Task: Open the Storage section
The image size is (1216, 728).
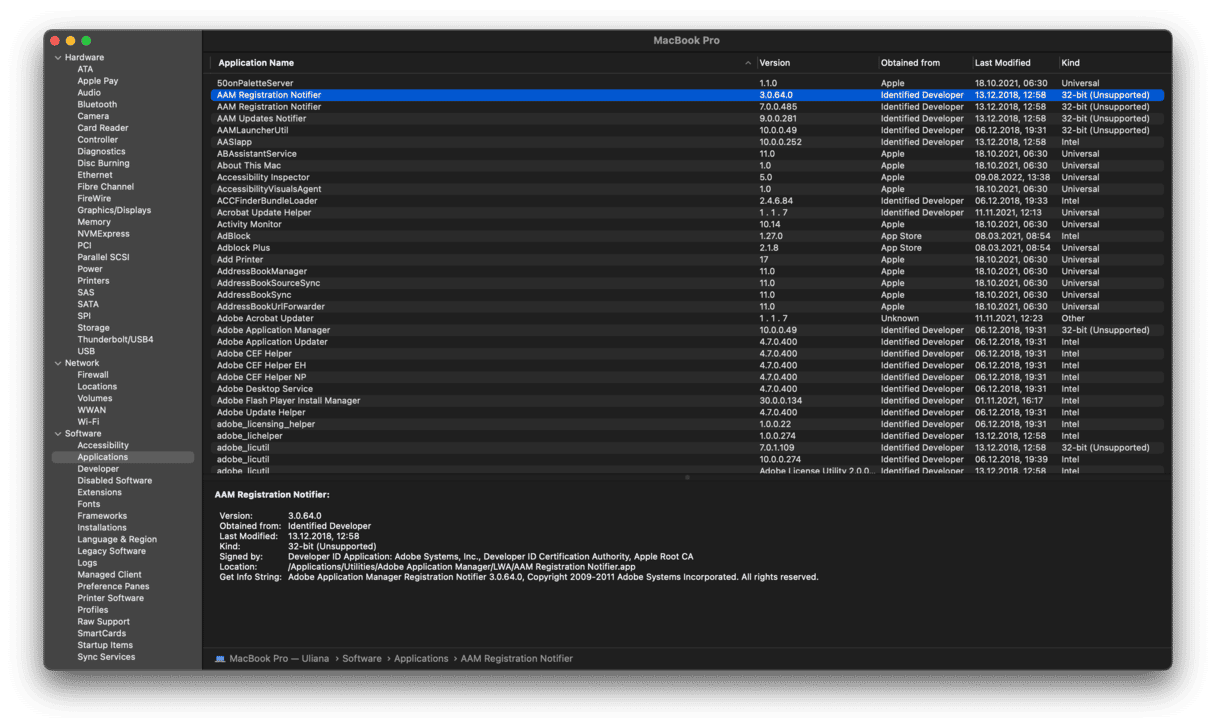Action: click(94, 328)
